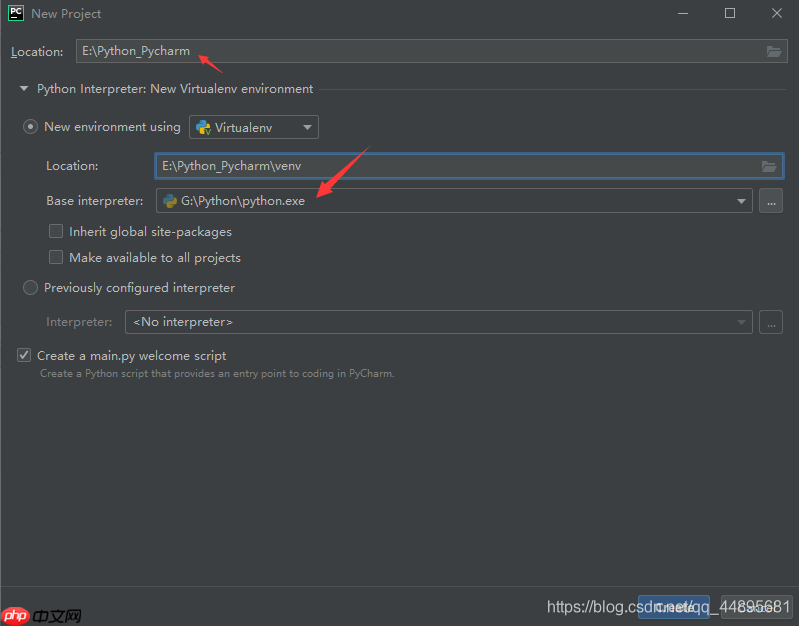Click the Virtualenv Python icon in dropdown
Viewport: 799px width, 626px height.
coord(203,127)
